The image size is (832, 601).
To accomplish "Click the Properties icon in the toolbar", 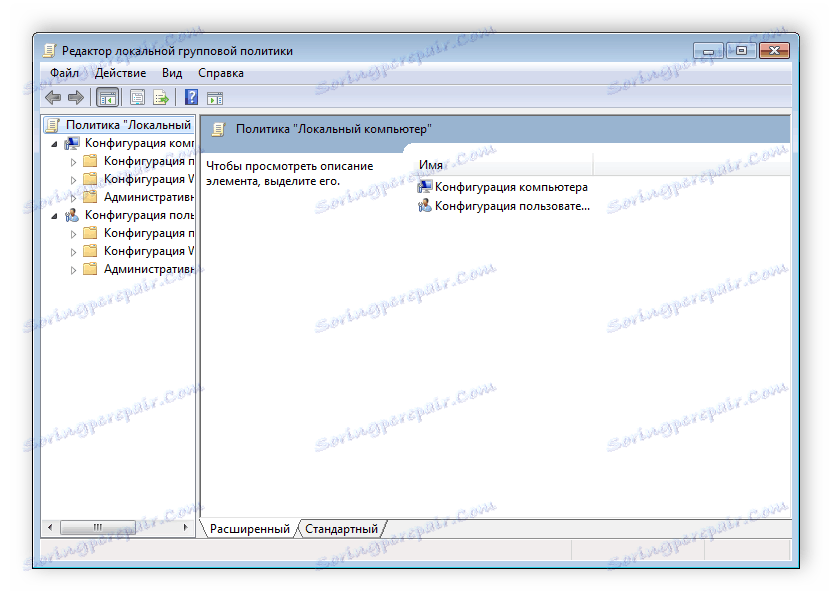I will [x=136, y=97].
